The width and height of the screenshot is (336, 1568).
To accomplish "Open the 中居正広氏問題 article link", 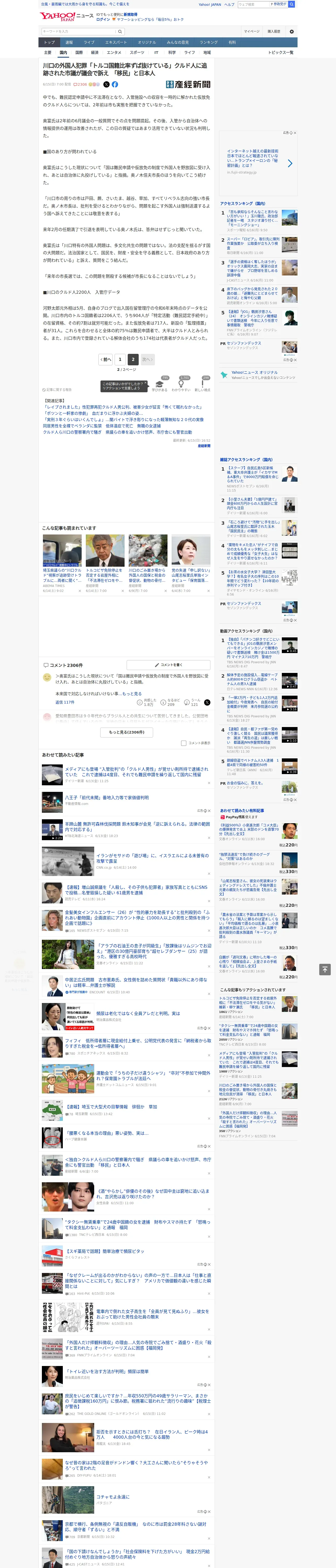I will (x=136, y=982).
